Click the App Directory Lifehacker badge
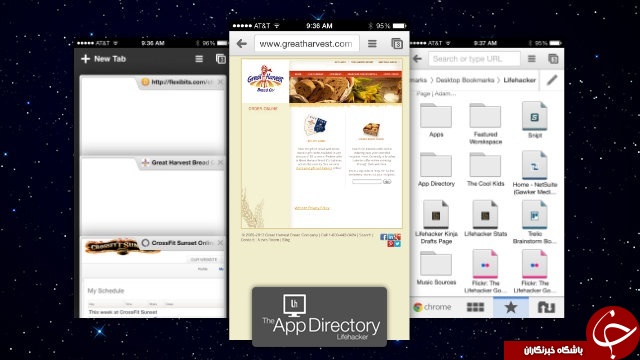The image size is (640, 360). click(320, 317)
